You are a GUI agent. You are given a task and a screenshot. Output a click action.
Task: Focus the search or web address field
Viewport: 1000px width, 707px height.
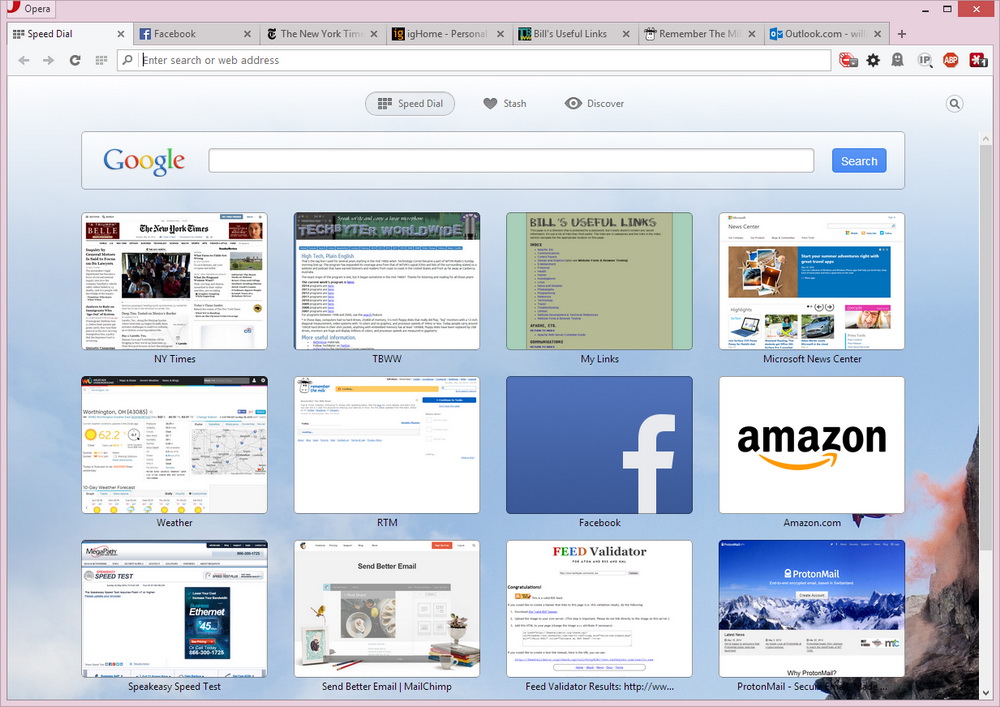(x=485, y=60)
